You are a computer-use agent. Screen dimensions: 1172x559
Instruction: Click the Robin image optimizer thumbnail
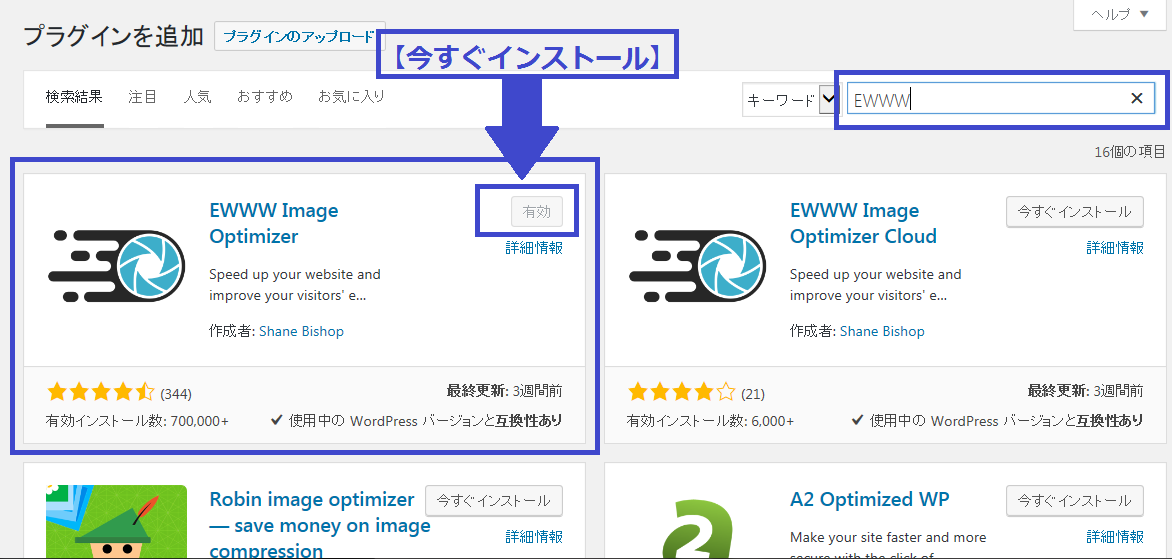coord(116,521)
